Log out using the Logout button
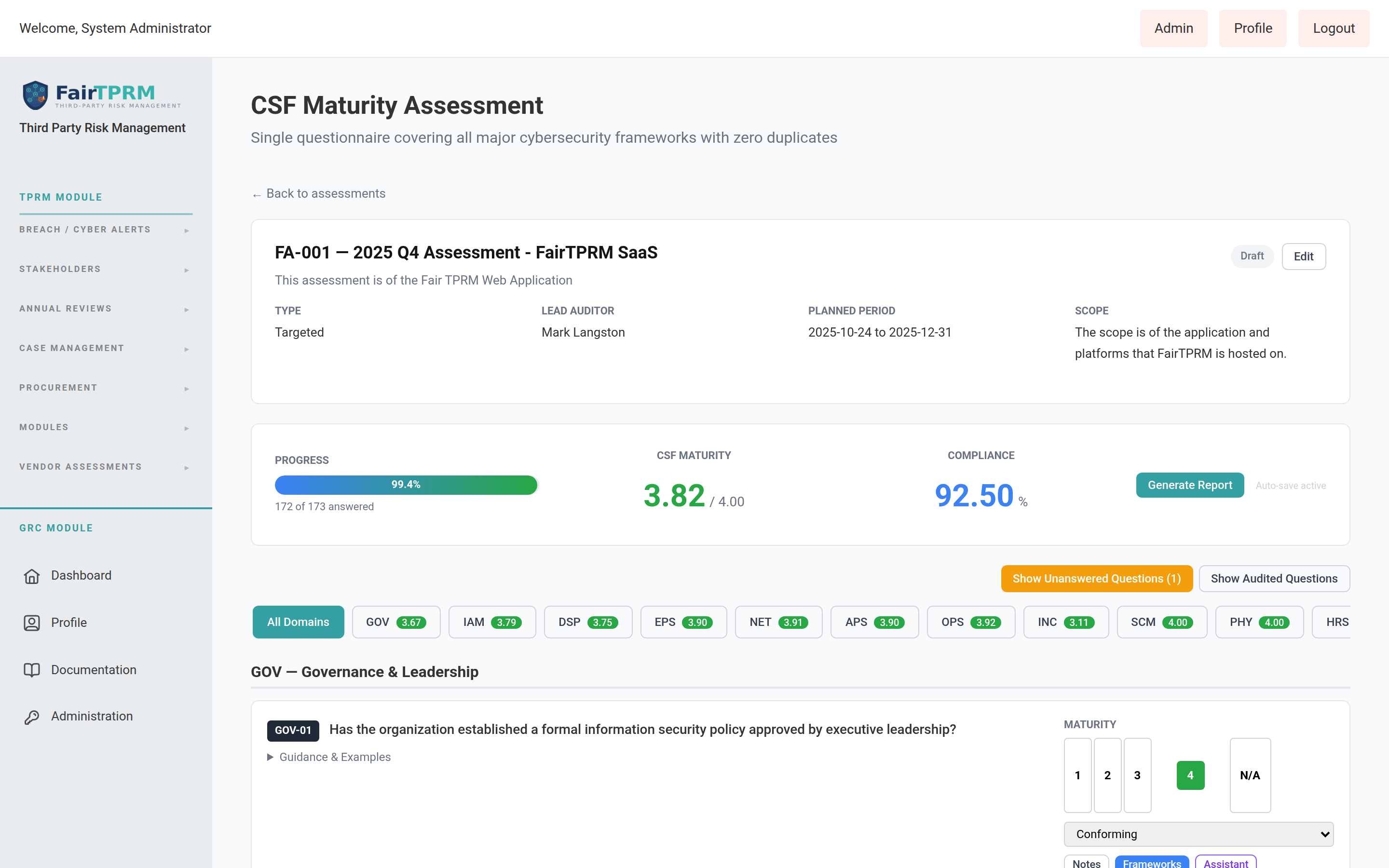The width and height of the screenshot is (1389, 868). pos(1334,28)
